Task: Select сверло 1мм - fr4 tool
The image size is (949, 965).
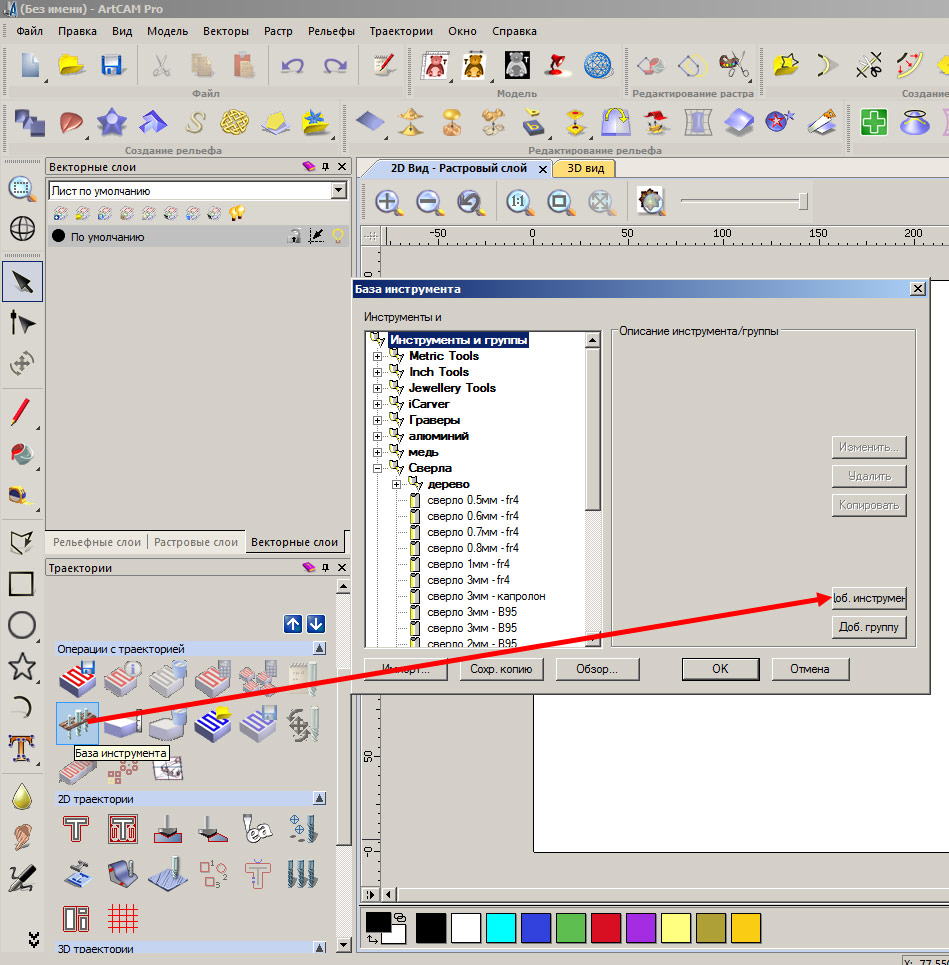Action: [x=468, y=564]
